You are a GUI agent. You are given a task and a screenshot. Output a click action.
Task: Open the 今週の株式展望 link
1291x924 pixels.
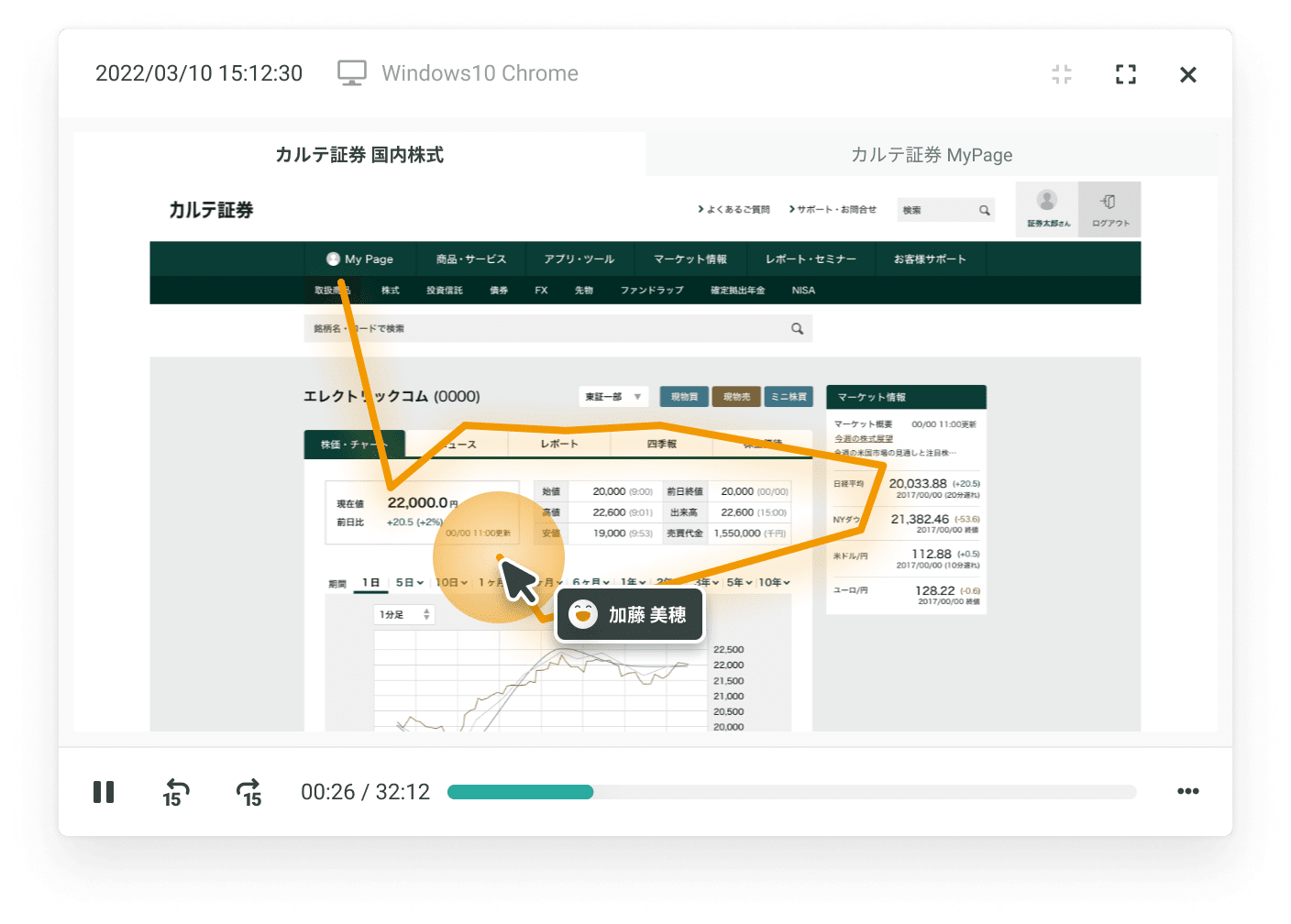click(x=863, y=439)
